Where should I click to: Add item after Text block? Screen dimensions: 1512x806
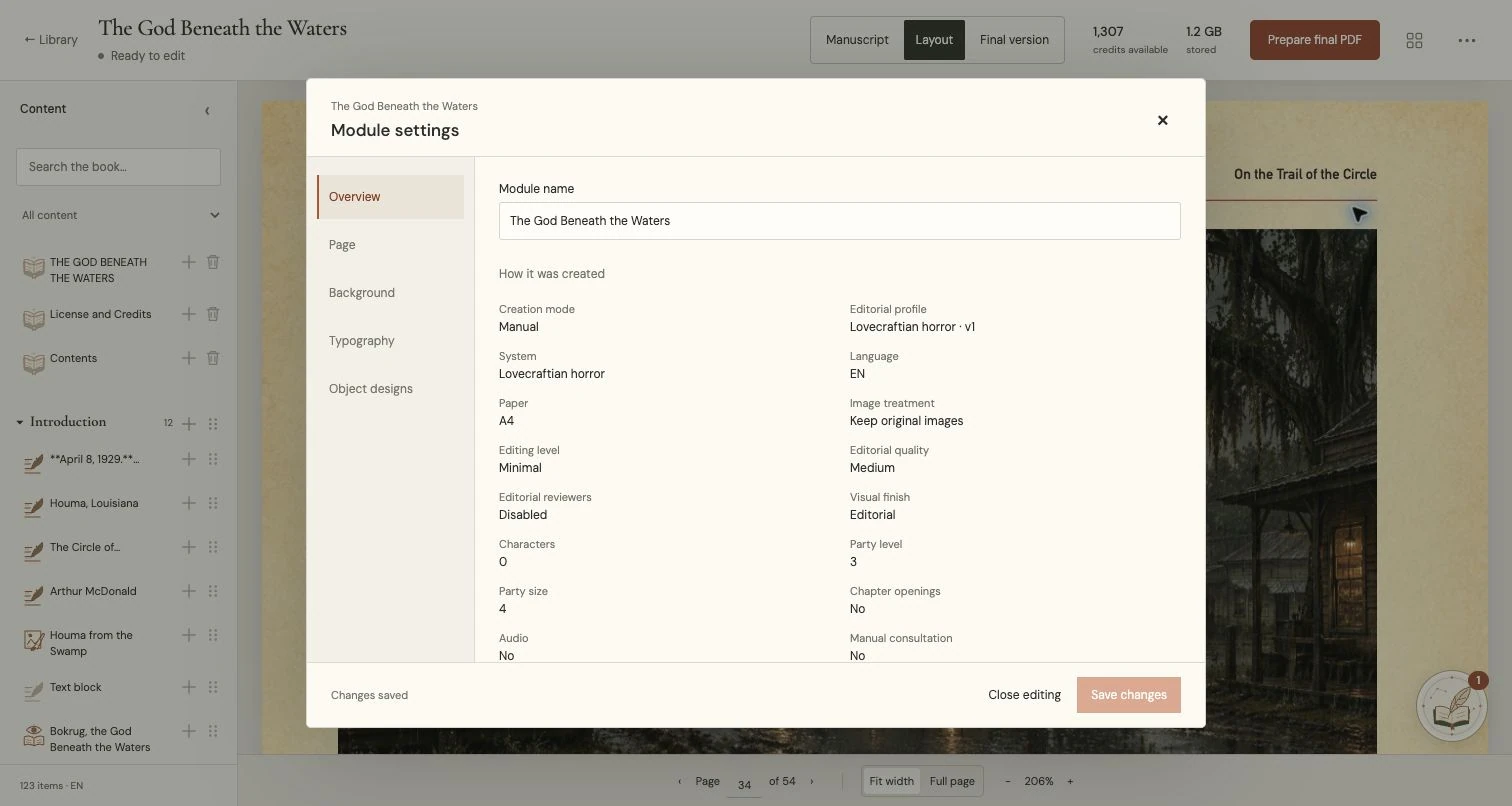pos(188,687)
